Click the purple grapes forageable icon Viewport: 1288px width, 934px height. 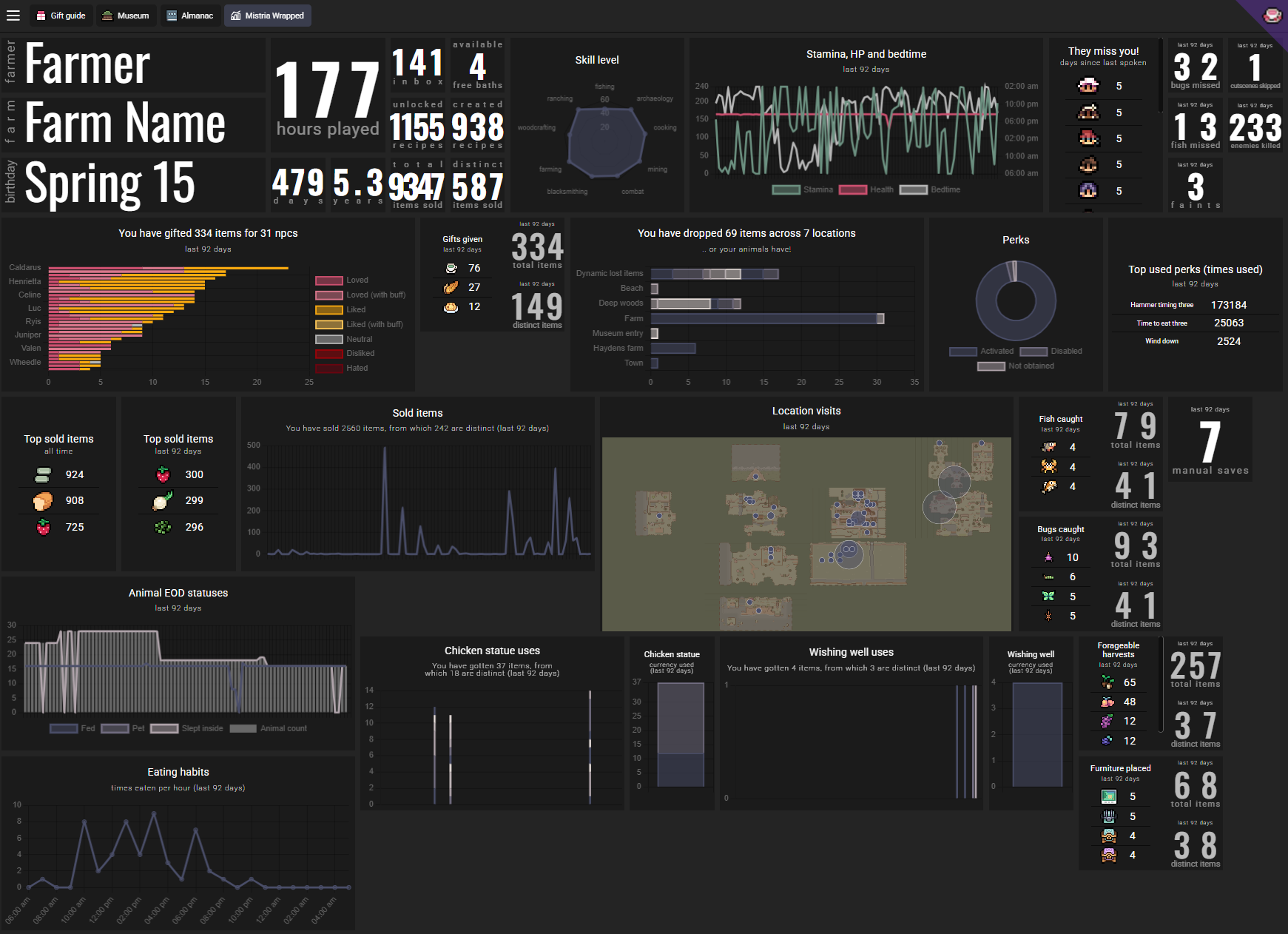click(x=1107, y=721)
